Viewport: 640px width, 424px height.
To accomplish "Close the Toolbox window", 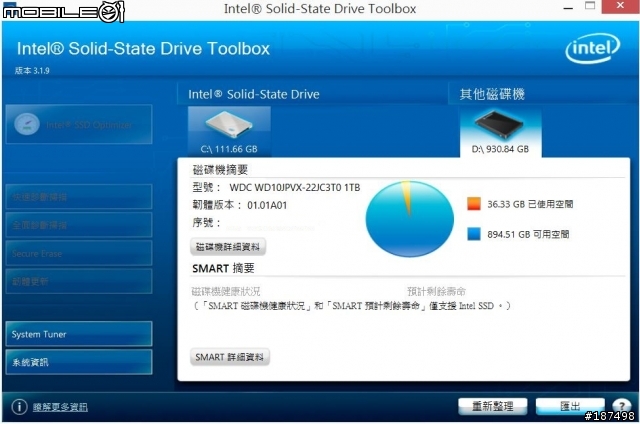I will pyautogui.click(x=620, y=6).
